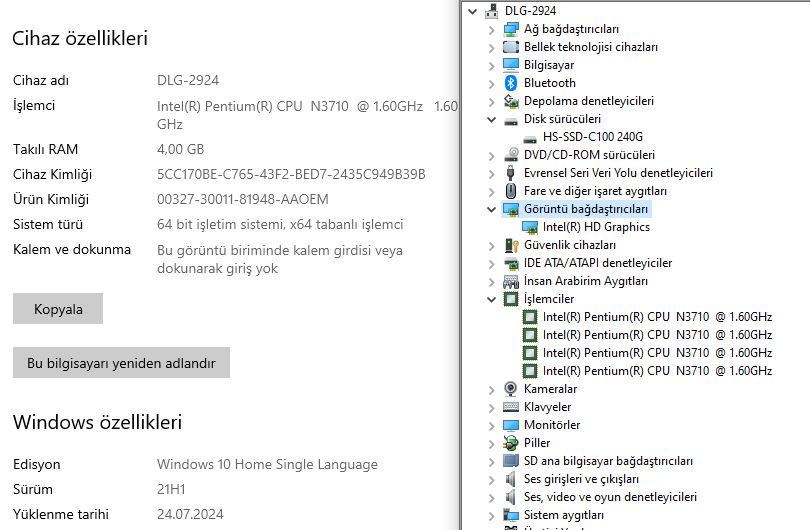This screenshot has height=530, width=810.
Task: Click the Bellek teknolojisi cihazları icon
Action: click(x=511, y=47)
